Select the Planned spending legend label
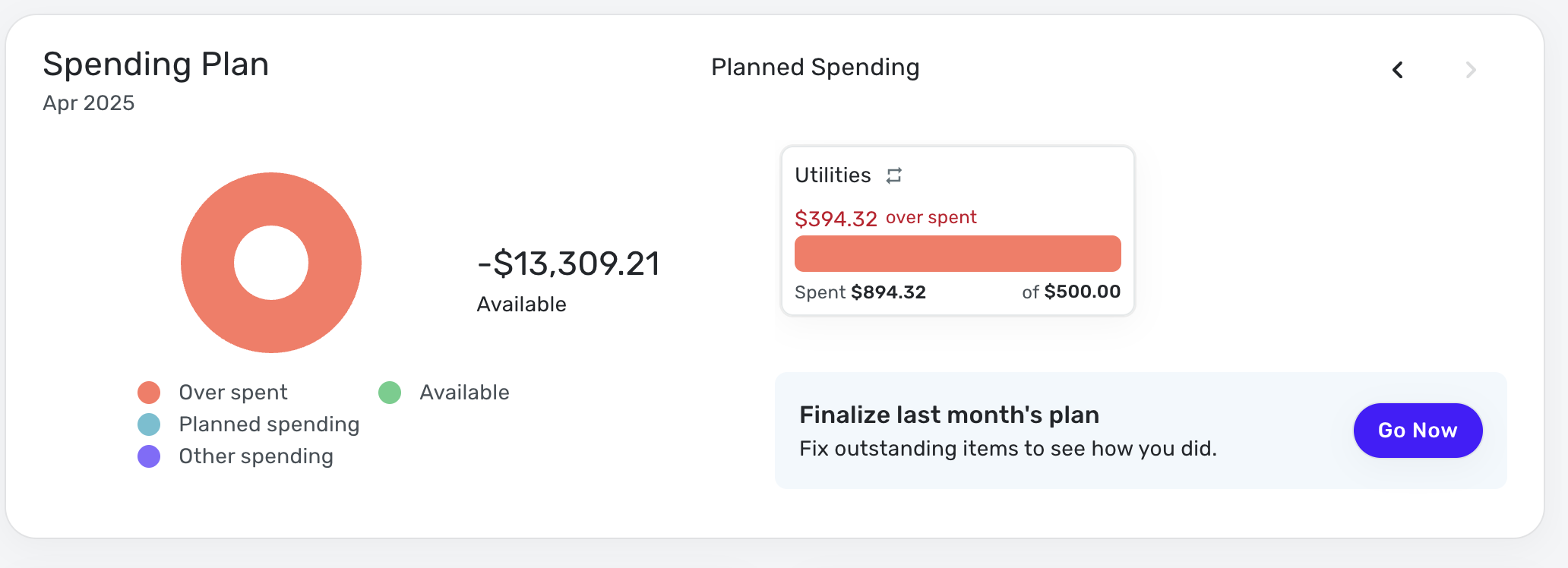Image resolution: width=1568 pixels, height=568 pixels. (x=269, y=424)
